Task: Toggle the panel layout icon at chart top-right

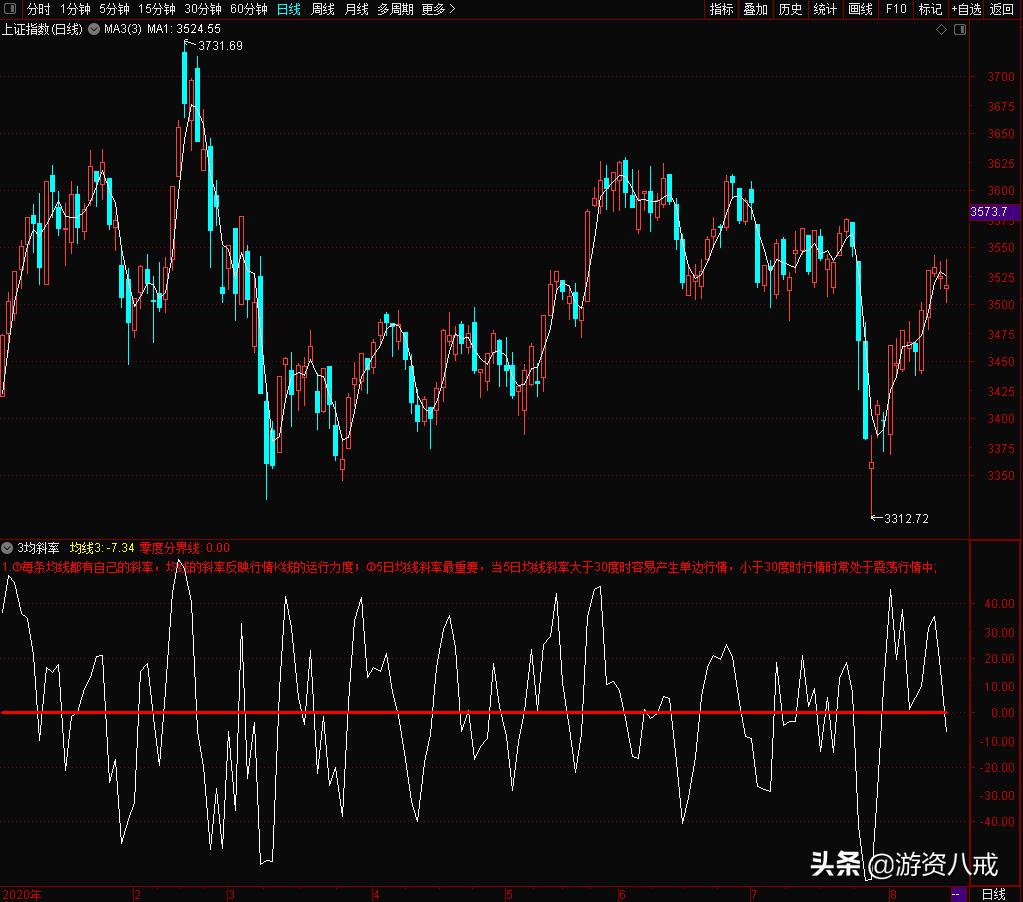Action: (x=960, y=29)
